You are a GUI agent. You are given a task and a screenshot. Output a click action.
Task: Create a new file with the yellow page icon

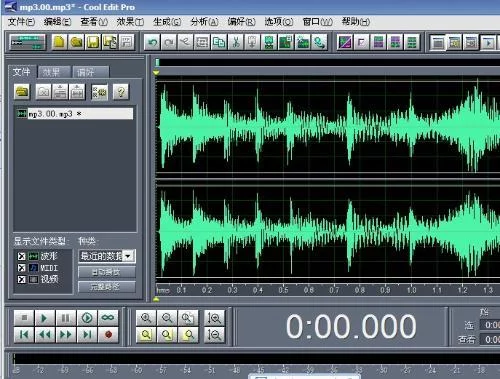click(59, 42)
